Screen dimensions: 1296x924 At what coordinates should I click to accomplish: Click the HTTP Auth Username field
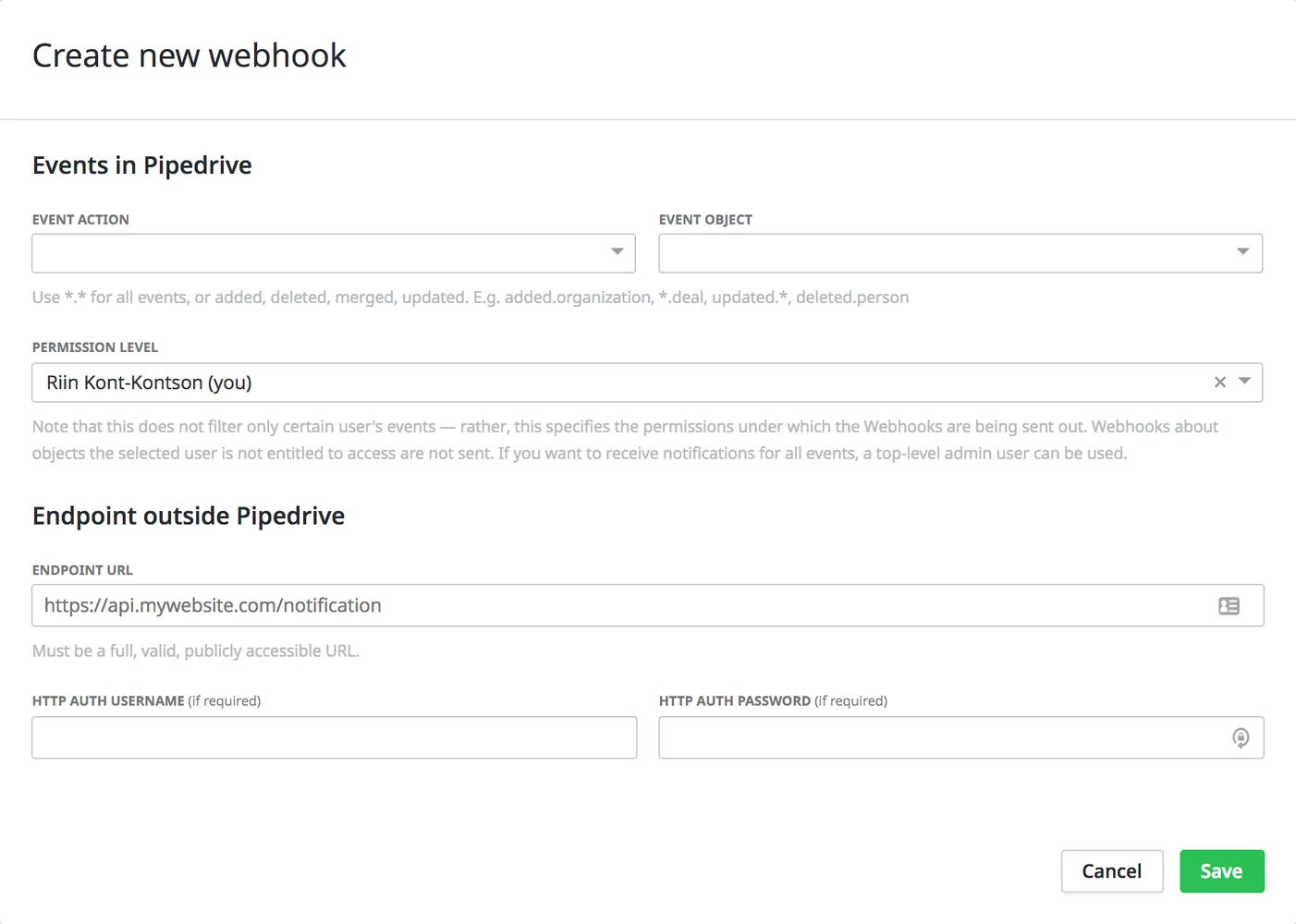pos(333,737)
